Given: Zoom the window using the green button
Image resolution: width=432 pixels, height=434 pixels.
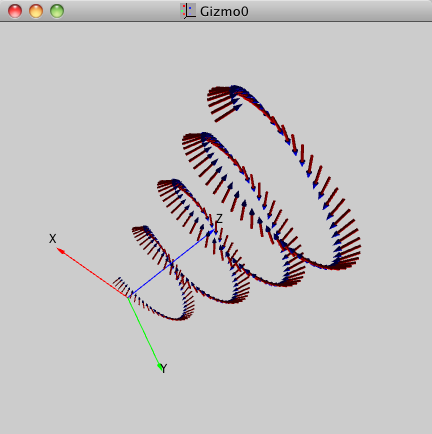Looking at the screenshot, I should click(57, 11).
